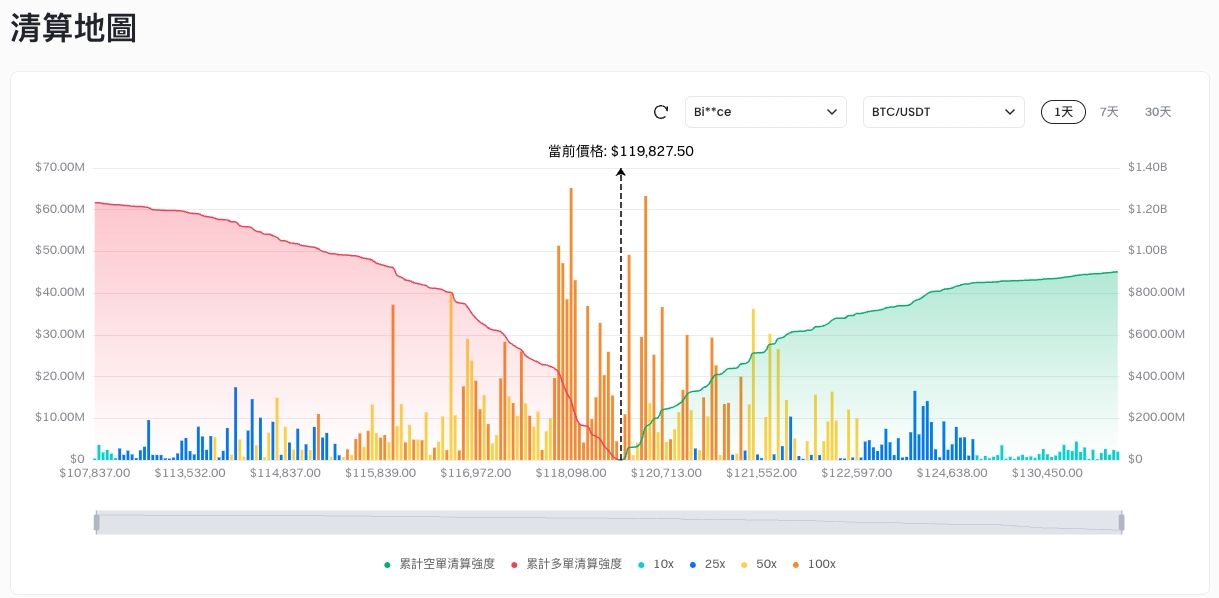The height and width of the screenshot is (598, 1219).
Task: Click the tallest orange bar left of current price
Action: (571, 320)
